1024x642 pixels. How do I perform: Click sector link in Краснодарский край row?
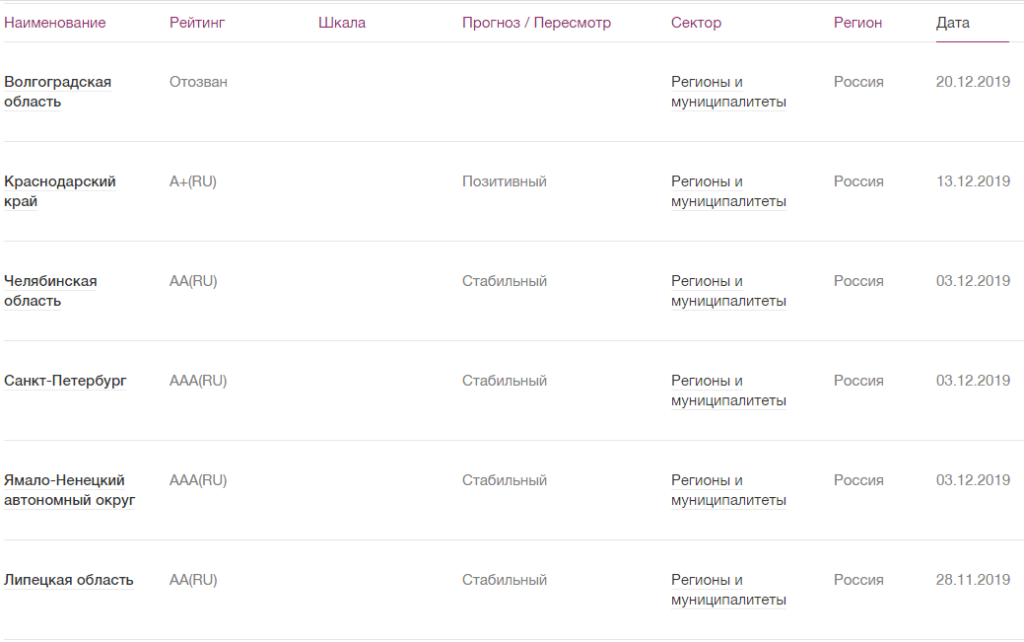tap(728, 191)
